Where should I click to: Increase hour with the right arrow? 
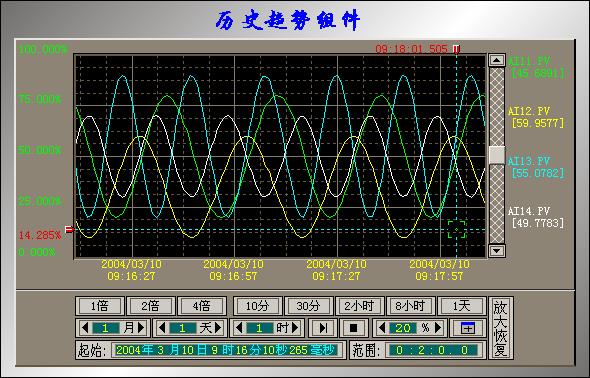point(295,328)
